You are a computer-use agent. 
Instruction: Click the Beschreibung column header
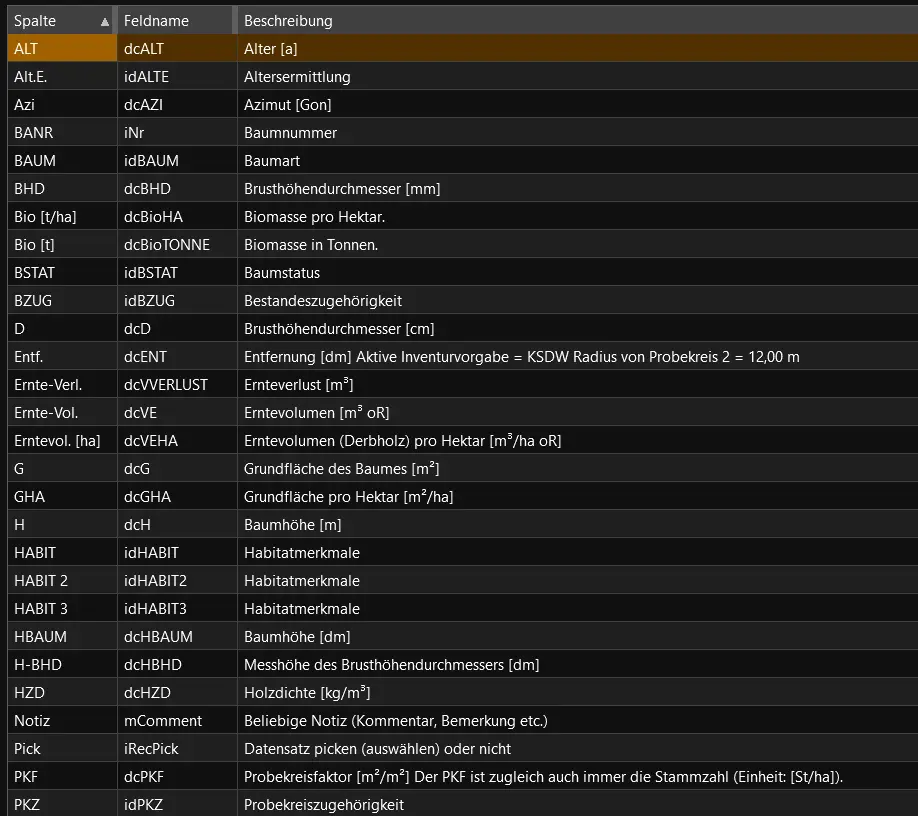pyautogui.click(x=288, y=21)
